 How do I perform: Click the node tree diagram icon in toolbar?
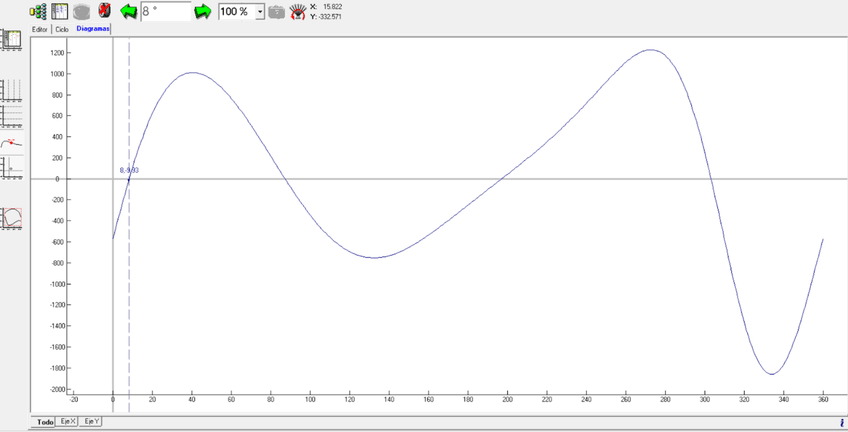38,11
